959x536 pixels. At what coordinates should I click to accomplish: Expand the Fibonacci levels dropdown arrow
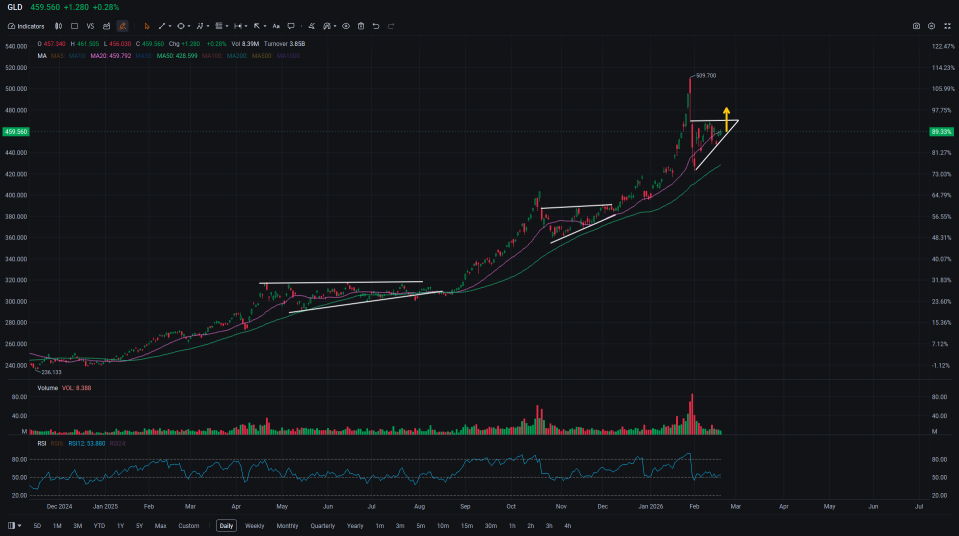point(227,26)
